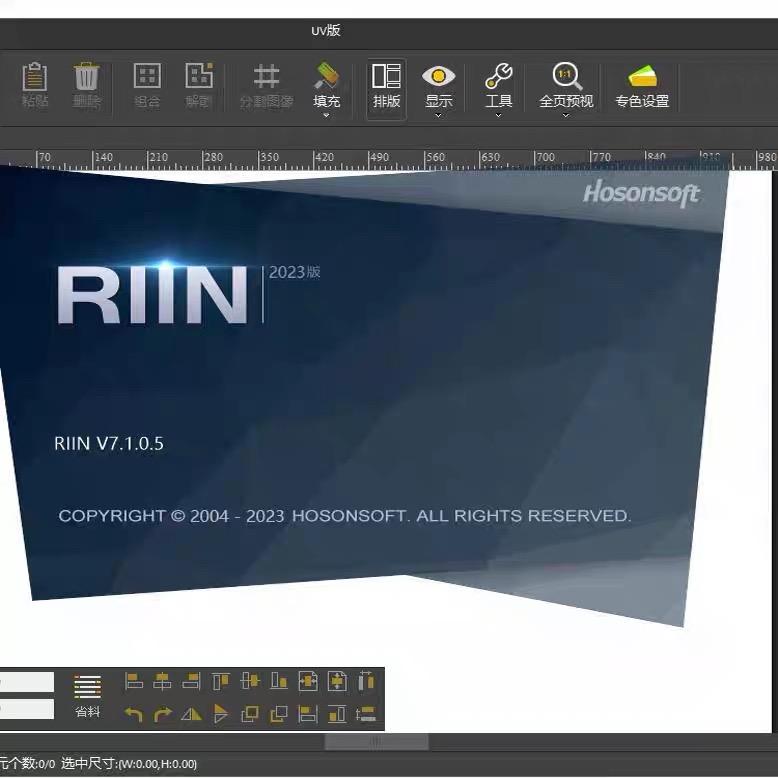Expand the 显示 display dropdown arrow

(x=438, y=116)
